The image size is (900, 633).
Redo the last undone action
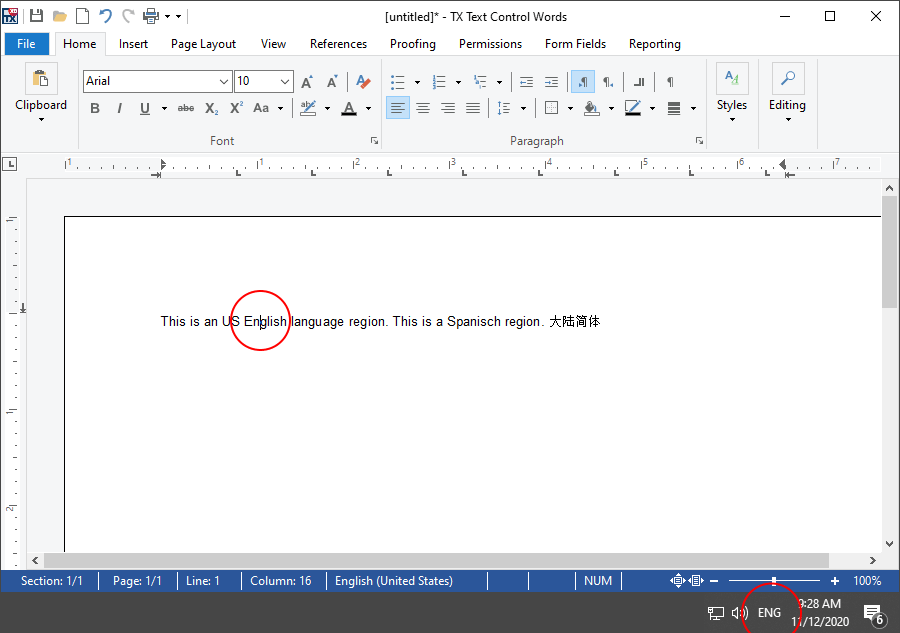[x=128, y=15]
